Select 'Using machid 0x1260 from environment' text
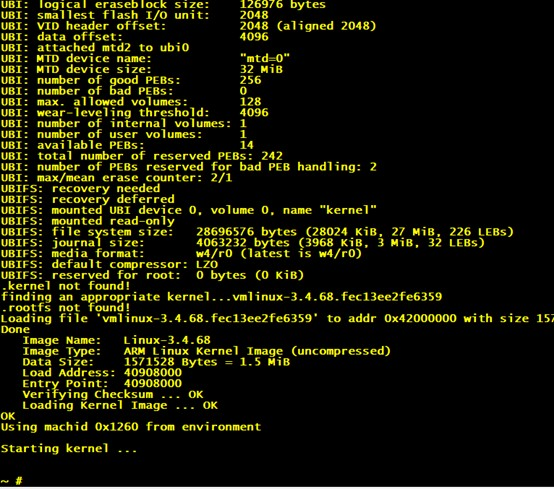 [x=131, y=427]
